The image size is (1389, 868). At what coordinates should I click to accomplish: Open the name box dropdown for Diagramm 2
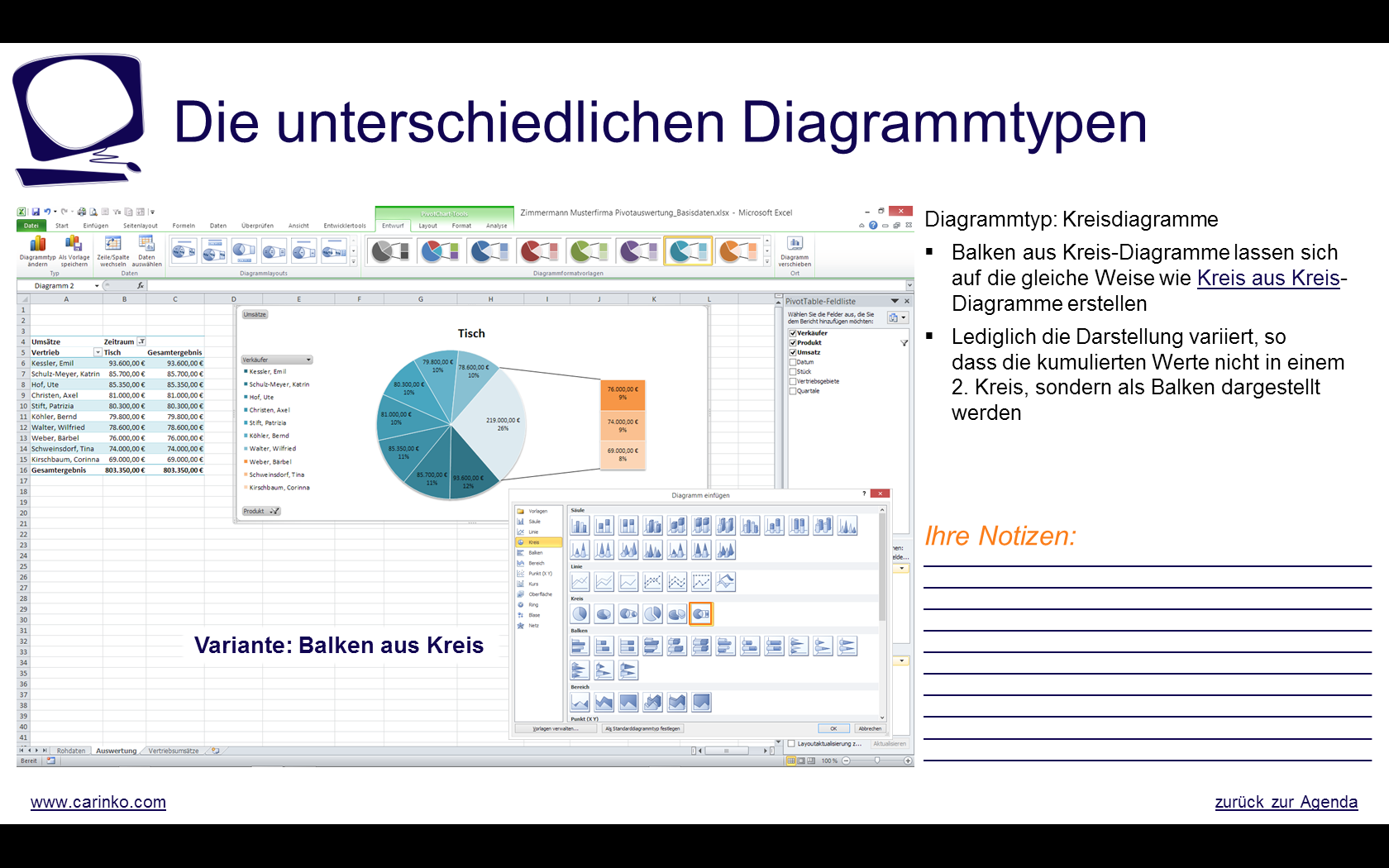click(97, 286)
